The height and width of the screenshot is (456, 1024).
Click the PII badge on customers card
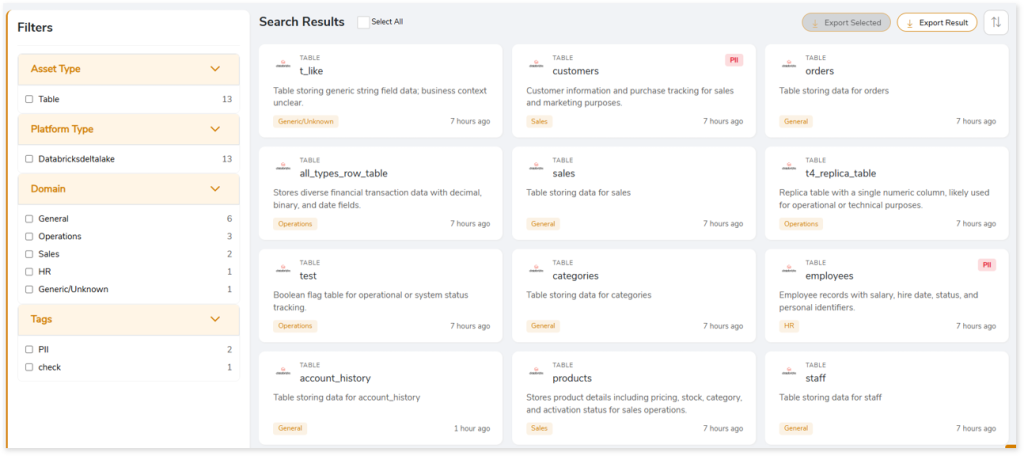(x=733, y=60)
